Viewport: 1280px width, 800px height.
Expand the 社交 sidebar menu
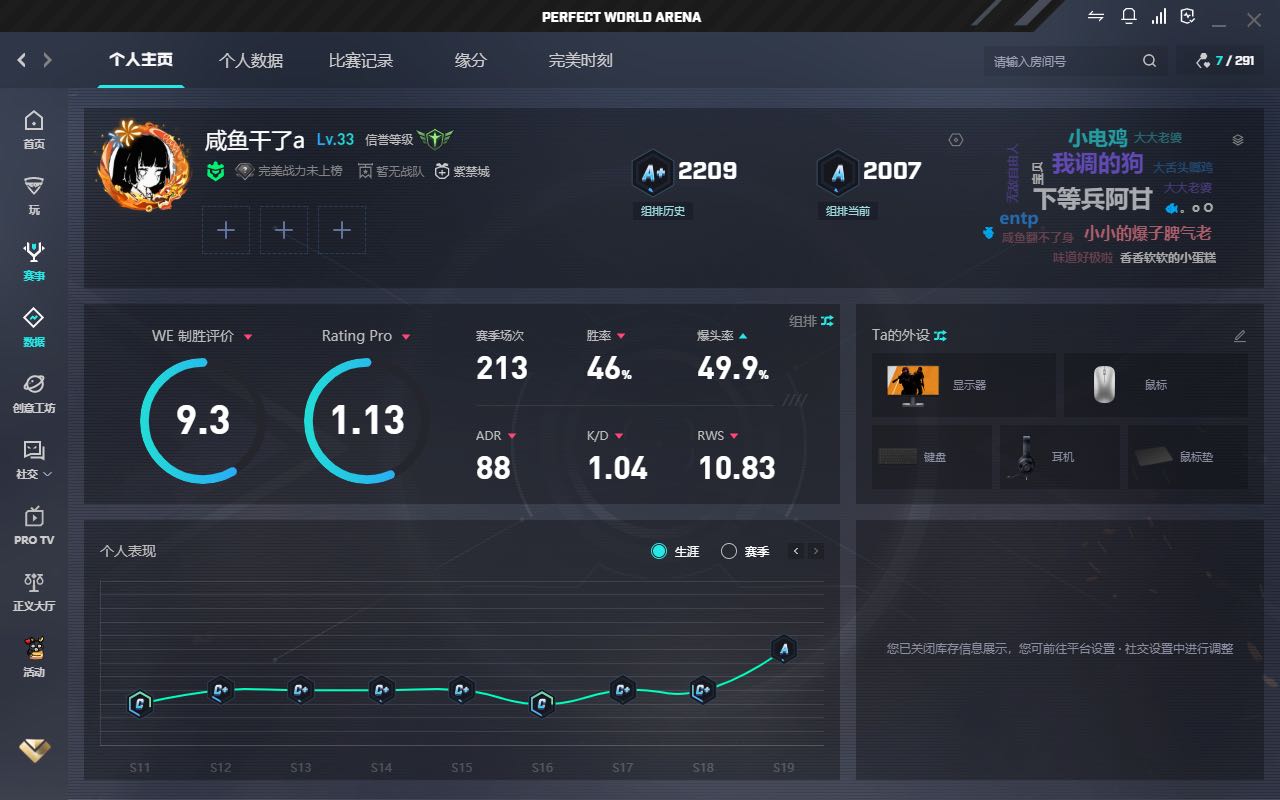tap(34, 459)
